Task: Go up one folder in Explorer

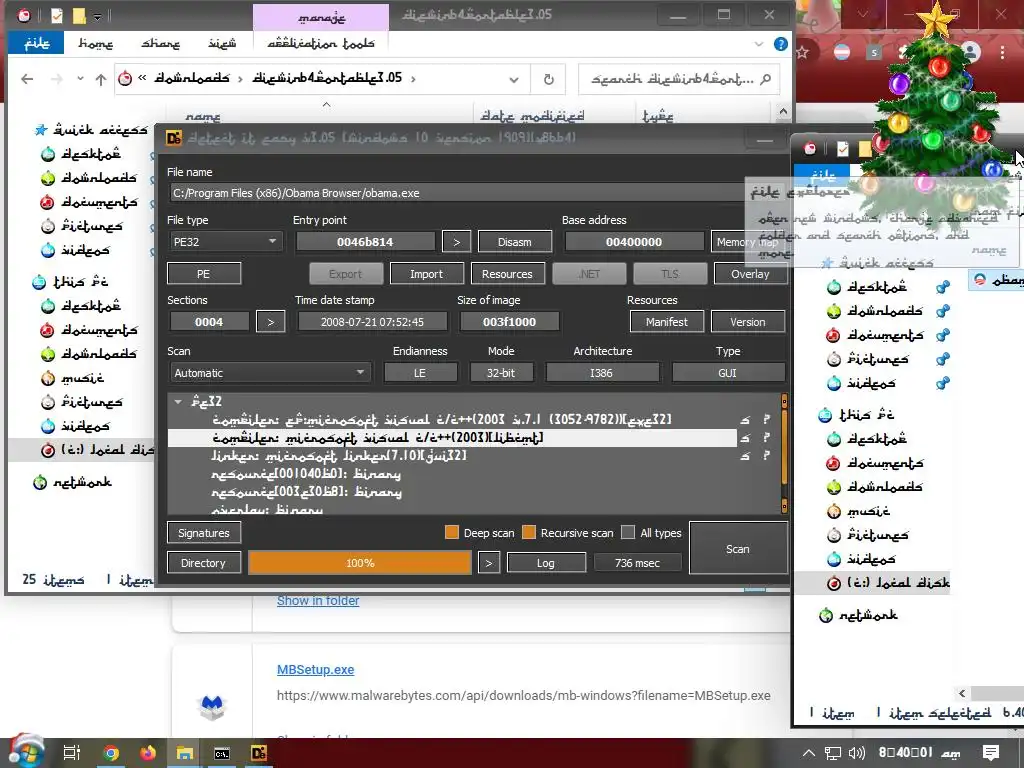Action: click(x=101, y=79)
